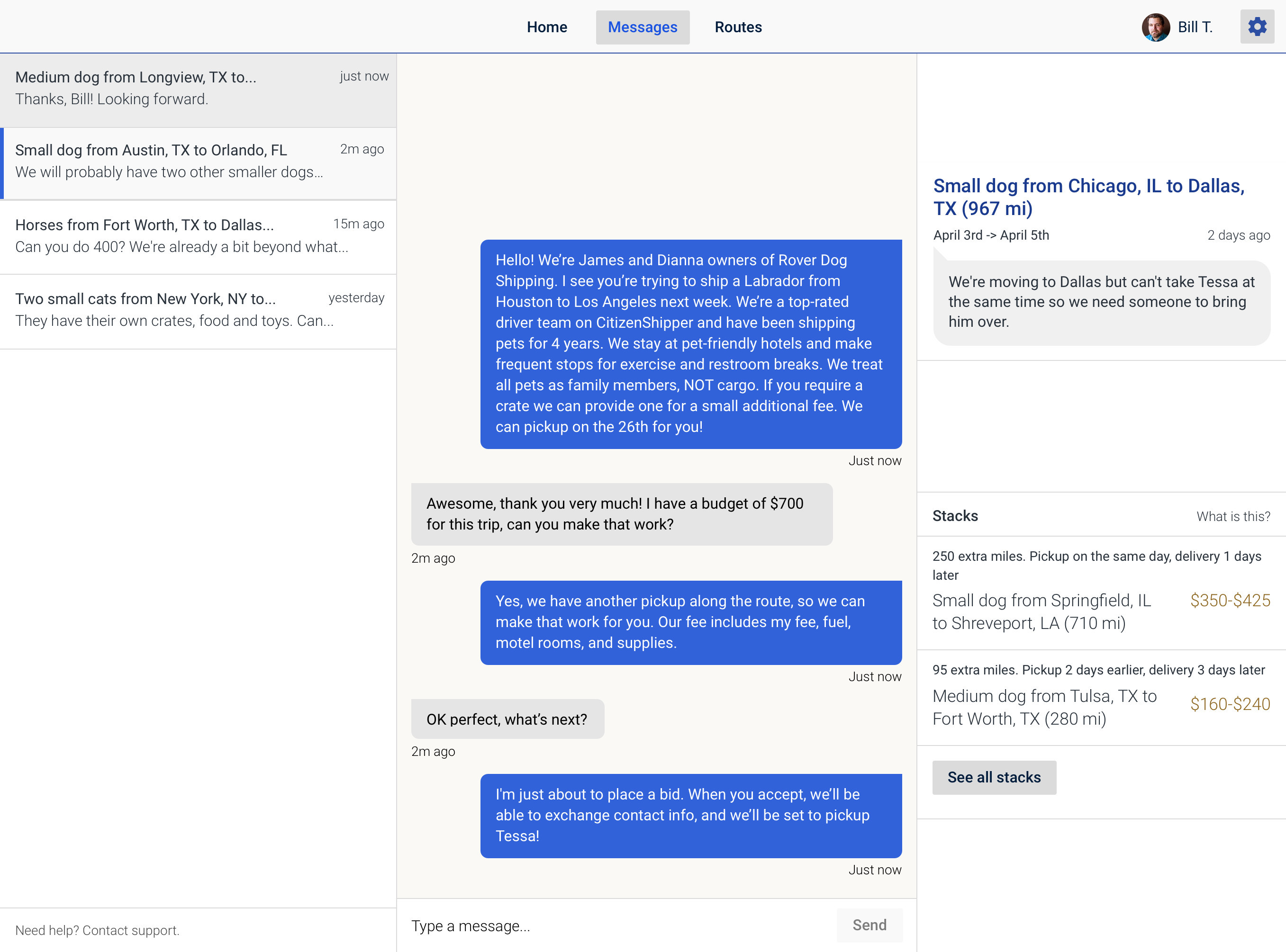Click '2 days ago' listing timestamp
Viewport: 1286px width, 952px height.
(x=1238, y=235)
